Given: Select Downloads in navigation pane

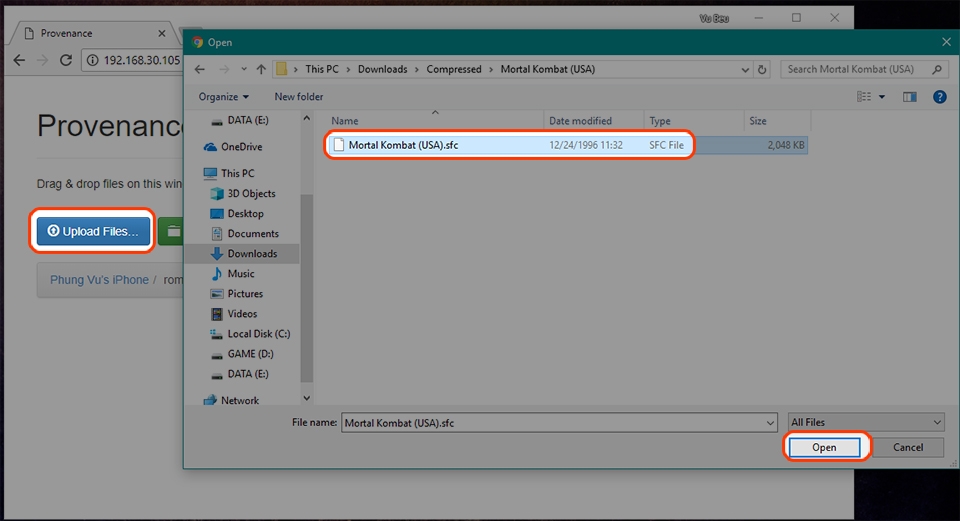Looking at the screenshot, I should pyautogui.click(x=252, y=253).
